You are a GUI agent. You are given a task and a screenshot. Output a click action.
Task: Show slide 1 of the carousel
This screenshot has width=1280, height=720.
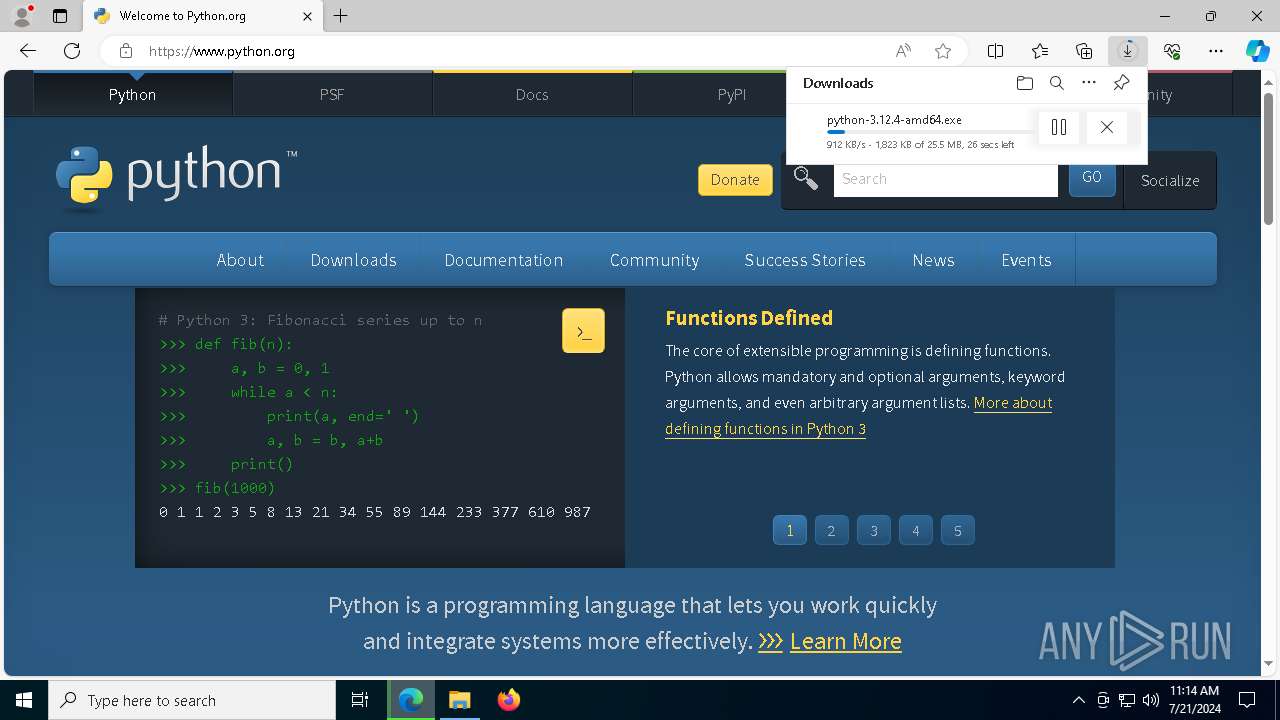point(790,530)
